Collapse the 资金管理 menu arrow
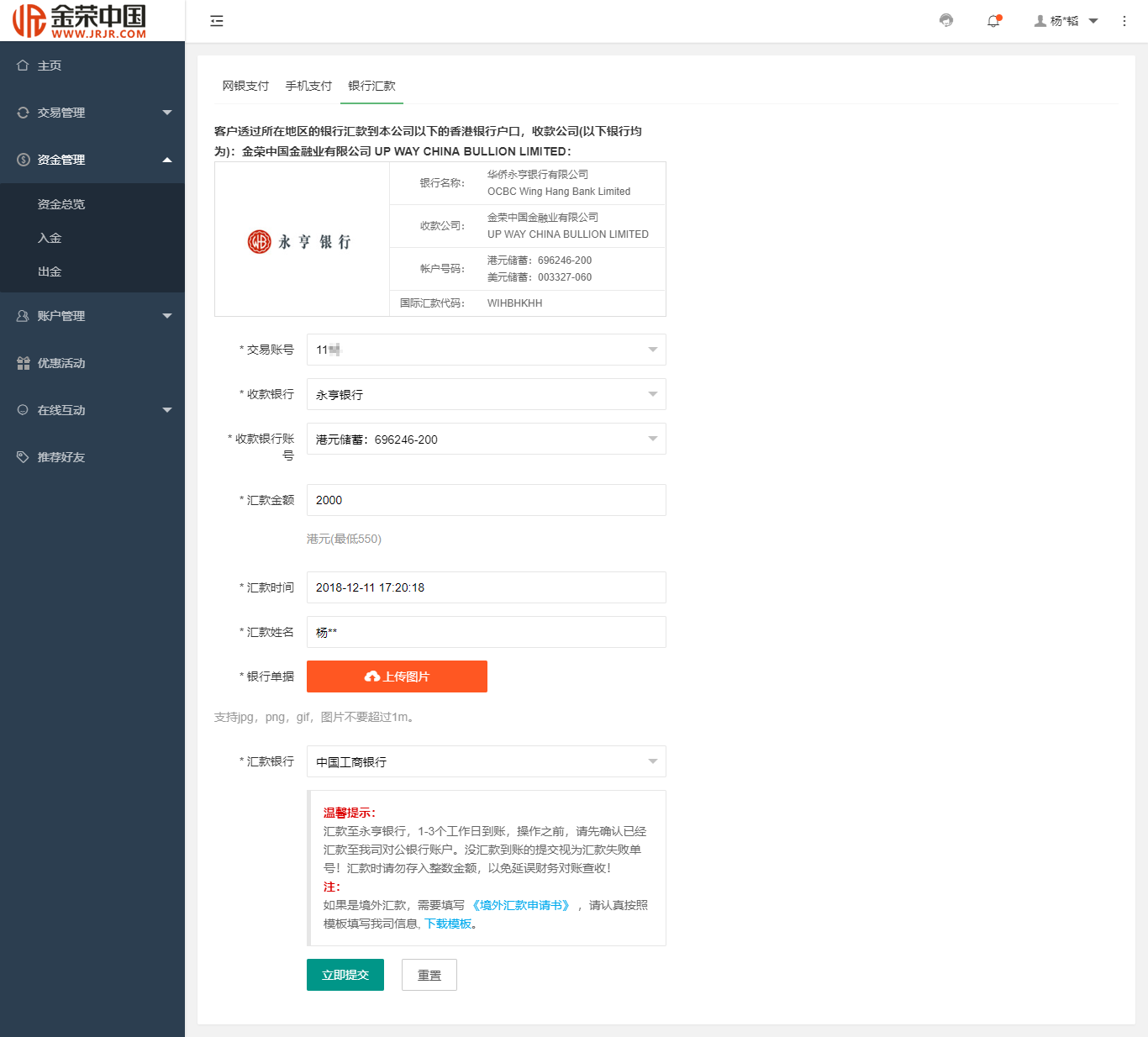Image resolution: width=1148 pixels, height=1037 pixels. point(167,159)
